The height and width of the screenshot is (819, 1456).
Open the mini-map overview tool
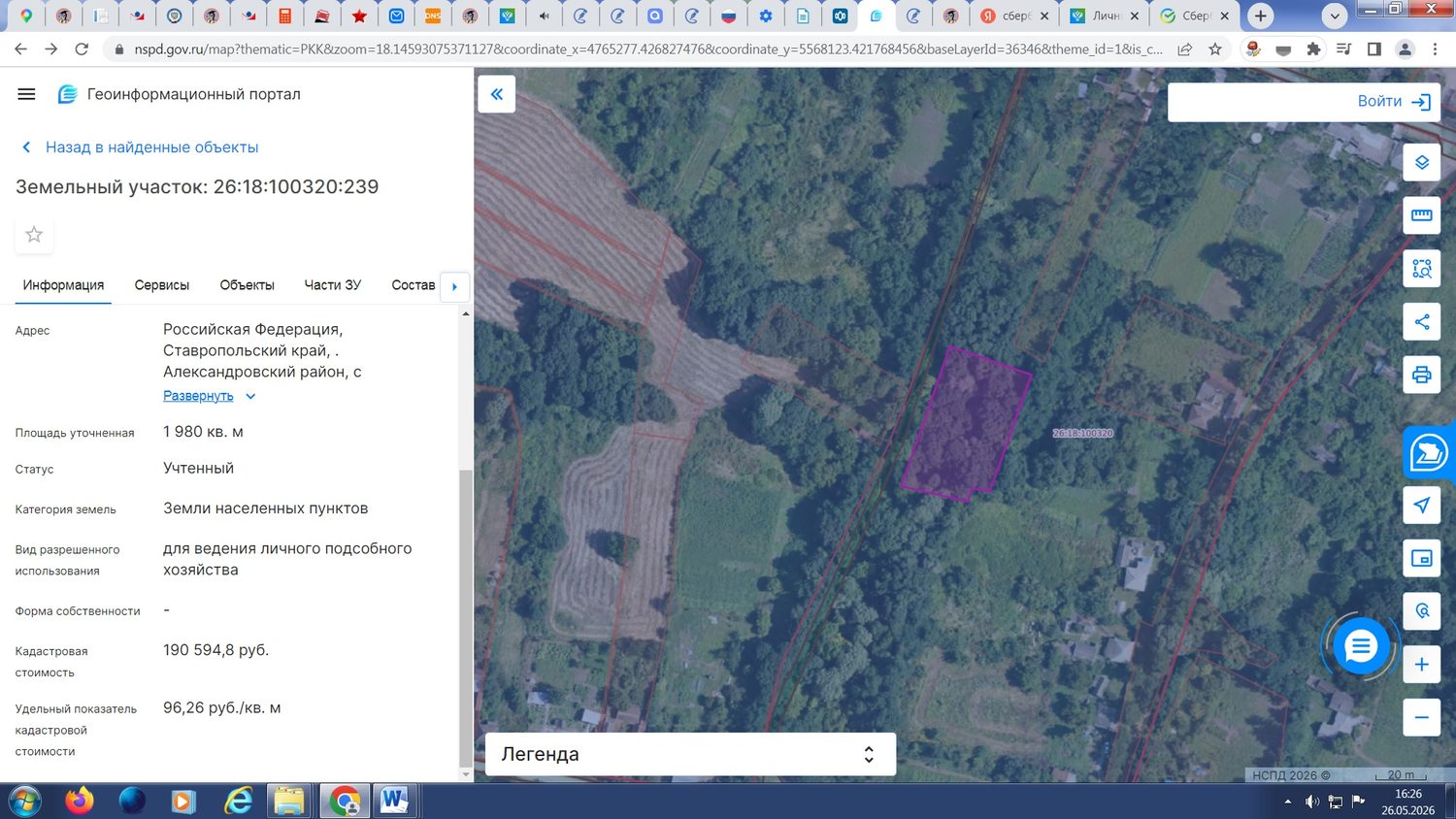point(1422,558)
